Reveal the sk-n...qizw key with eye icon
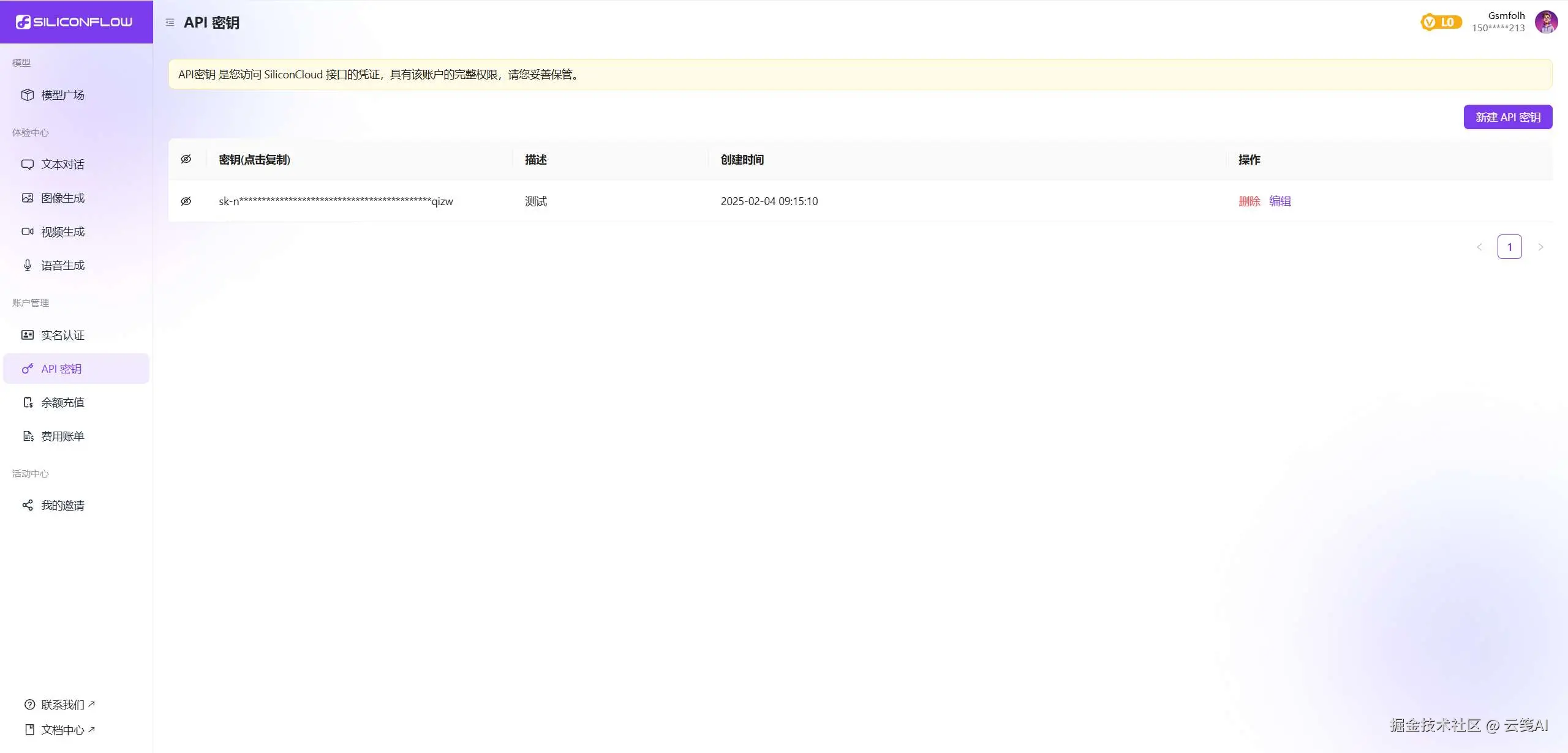The image size is (1568, 753). 186,201
